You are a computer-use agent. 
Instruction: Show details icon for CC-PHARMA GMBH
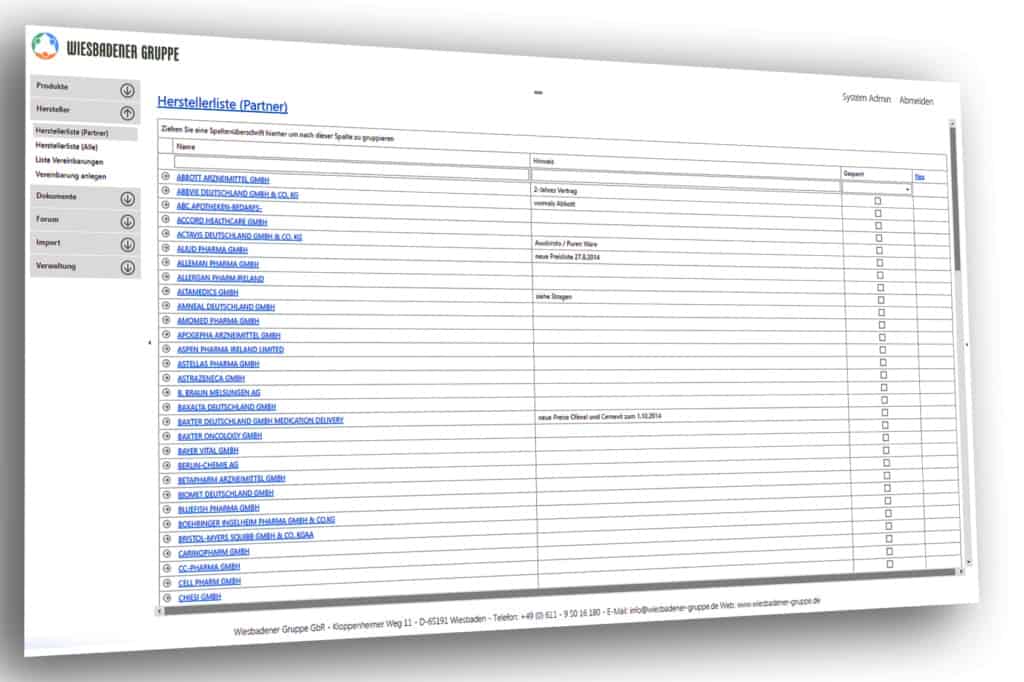[167, 568]
